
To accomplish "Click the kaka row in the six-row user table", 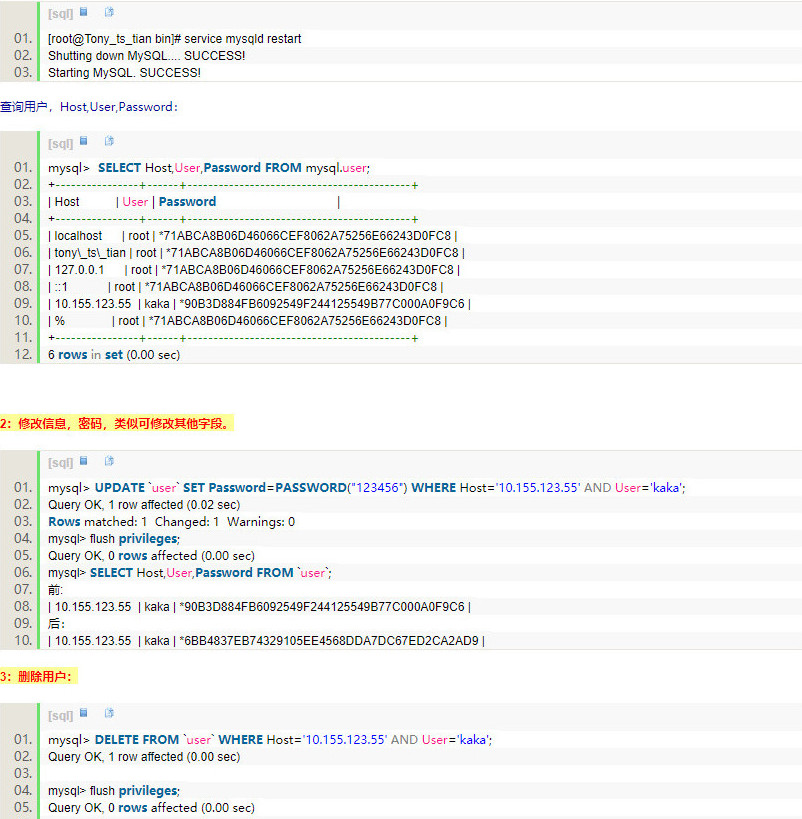I will (260, 303).
